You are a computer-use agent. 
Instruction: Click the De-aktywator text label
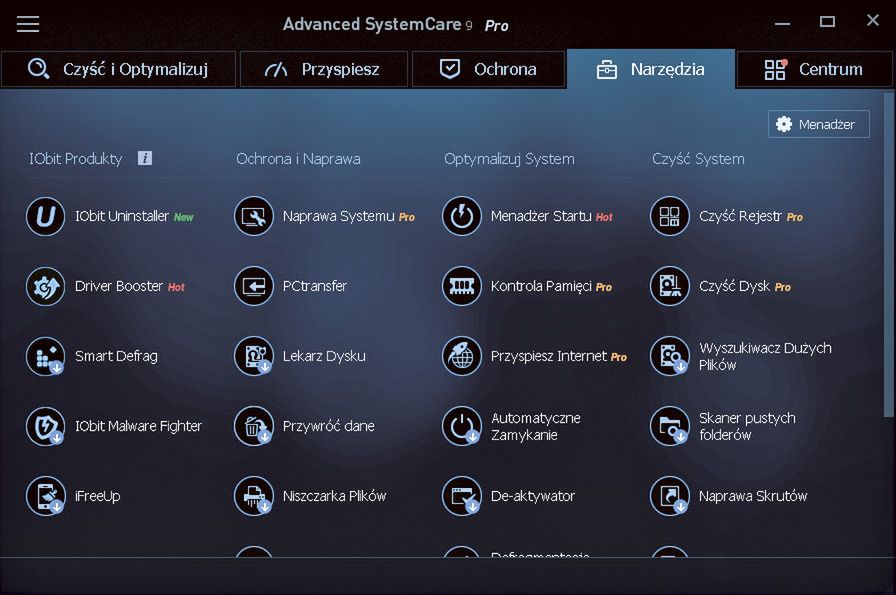[533, 496]
